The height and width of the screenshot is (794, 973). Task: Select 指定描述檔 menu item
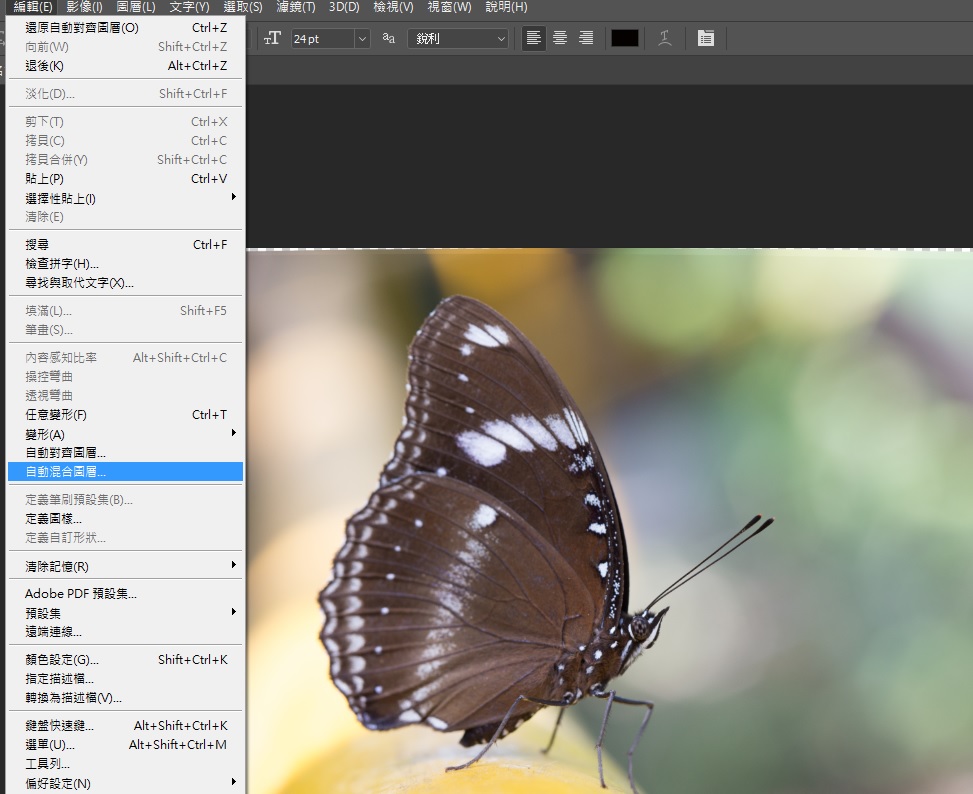(125, 679)
